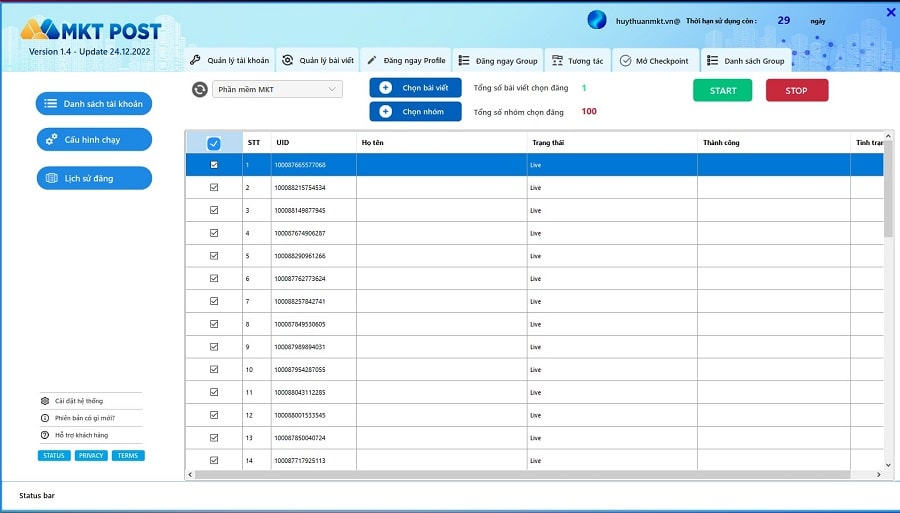Click the MKT POST logo
Screen dimensions: 900x513
coord(91,30)
